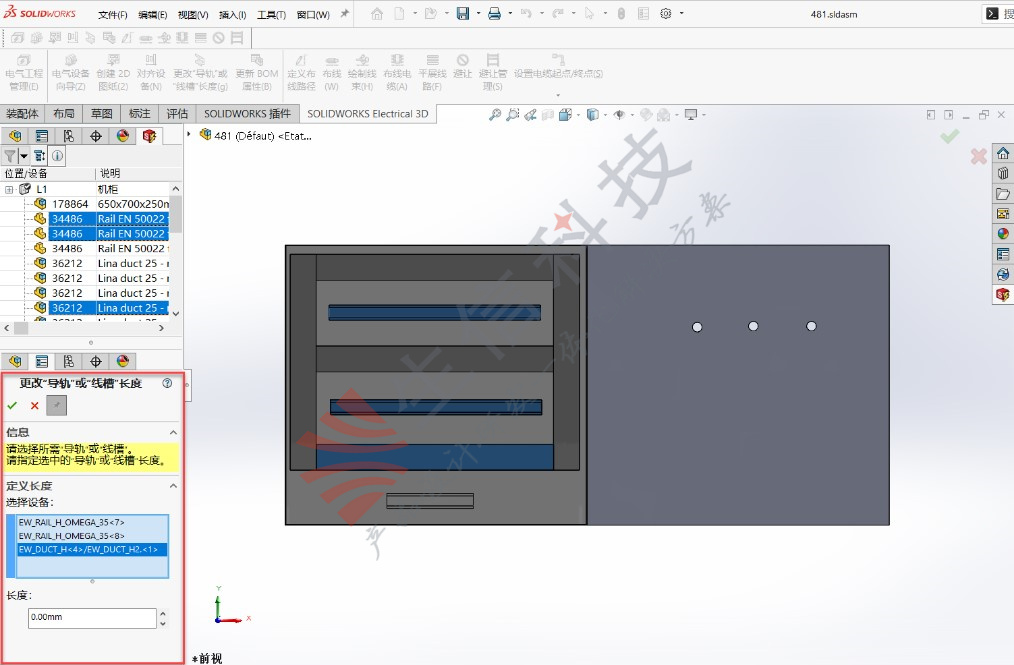Open the filter funnel dropdown arrow
This screenshot has width=1014, height=665.
[x=24, y=156]
